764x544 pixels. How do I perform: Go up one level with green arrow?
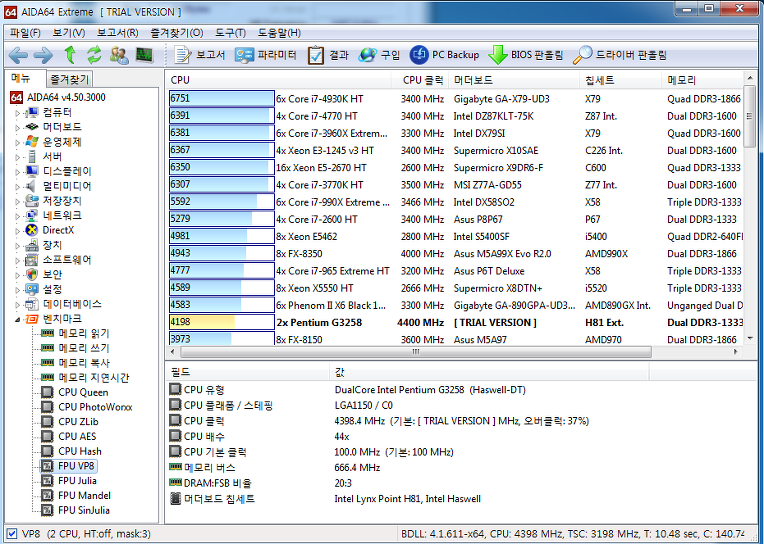(x=70, y=55)
